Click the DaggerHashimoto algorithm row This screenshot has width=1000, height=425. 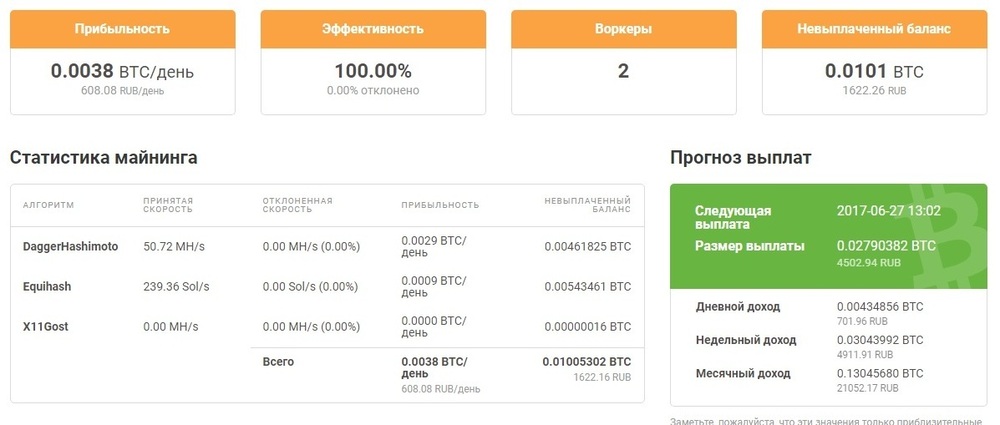tap(327, 247)
